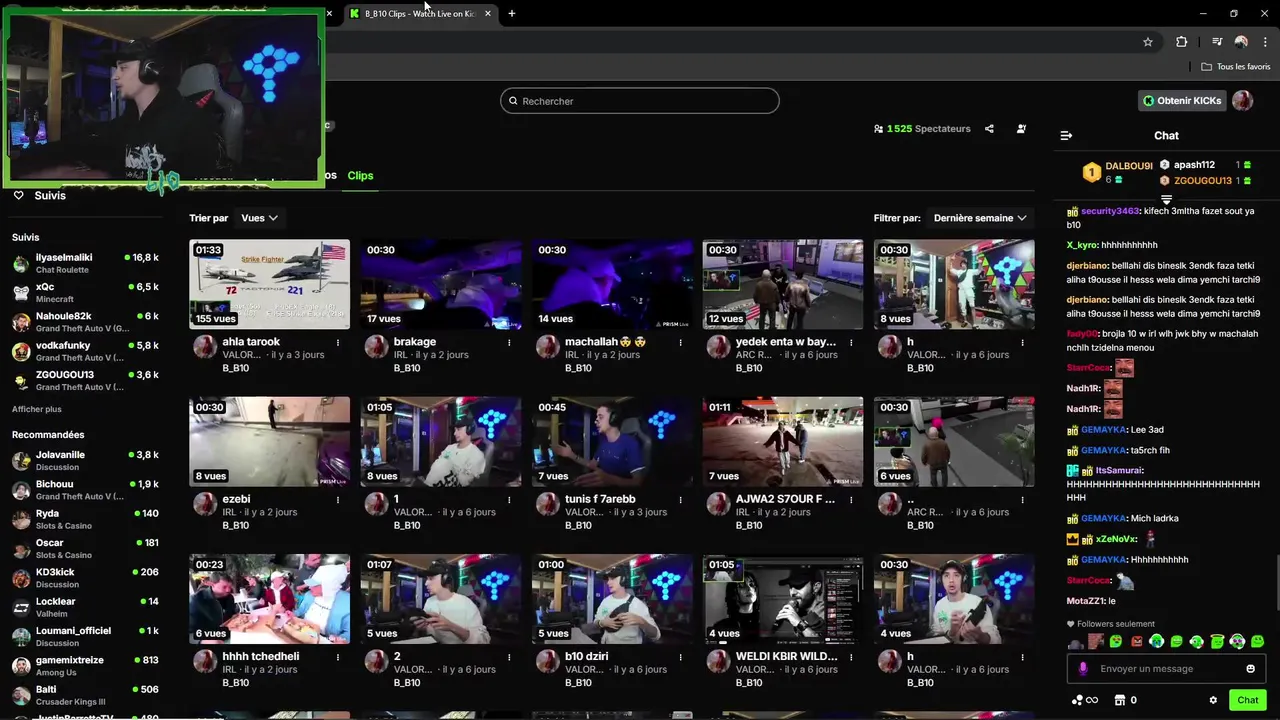Open the AJWA2 S7OUR F clip title
1280x720 pixels.
point(785,499)
